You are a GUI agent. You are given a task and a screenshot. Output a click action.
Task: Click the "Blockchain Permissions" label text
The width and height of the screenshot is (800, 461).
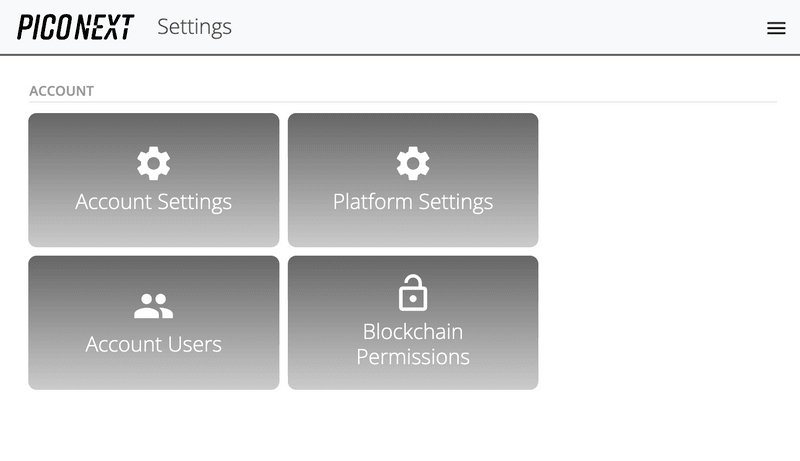click(413, 343)
